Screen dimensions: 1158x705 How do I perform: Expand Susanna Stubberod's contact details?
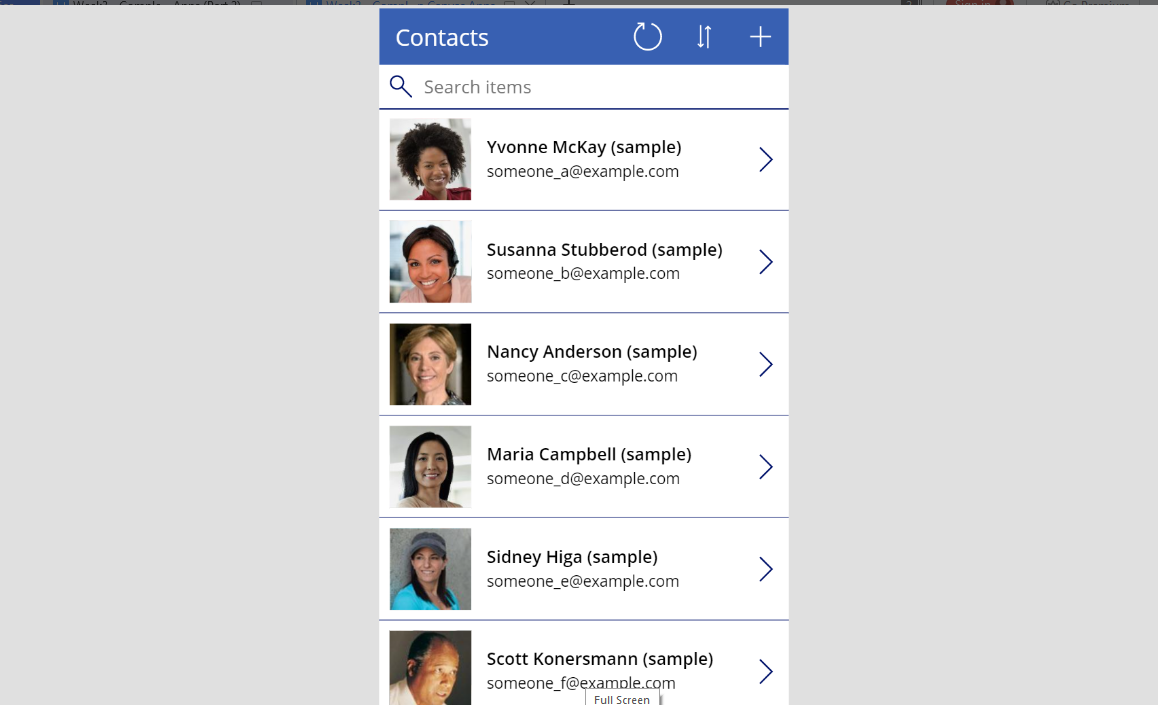click(x=765, y=261)
